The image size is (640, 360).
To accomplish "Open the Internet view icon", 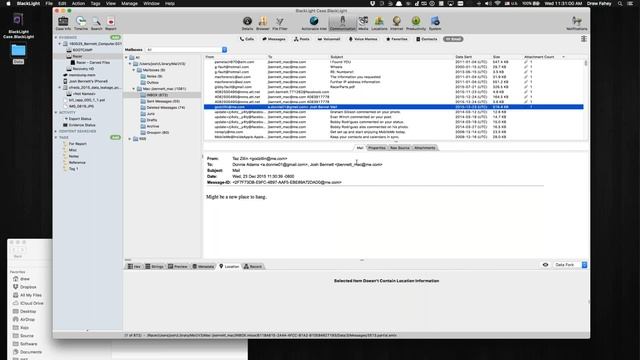I will (x=396, y=23).
